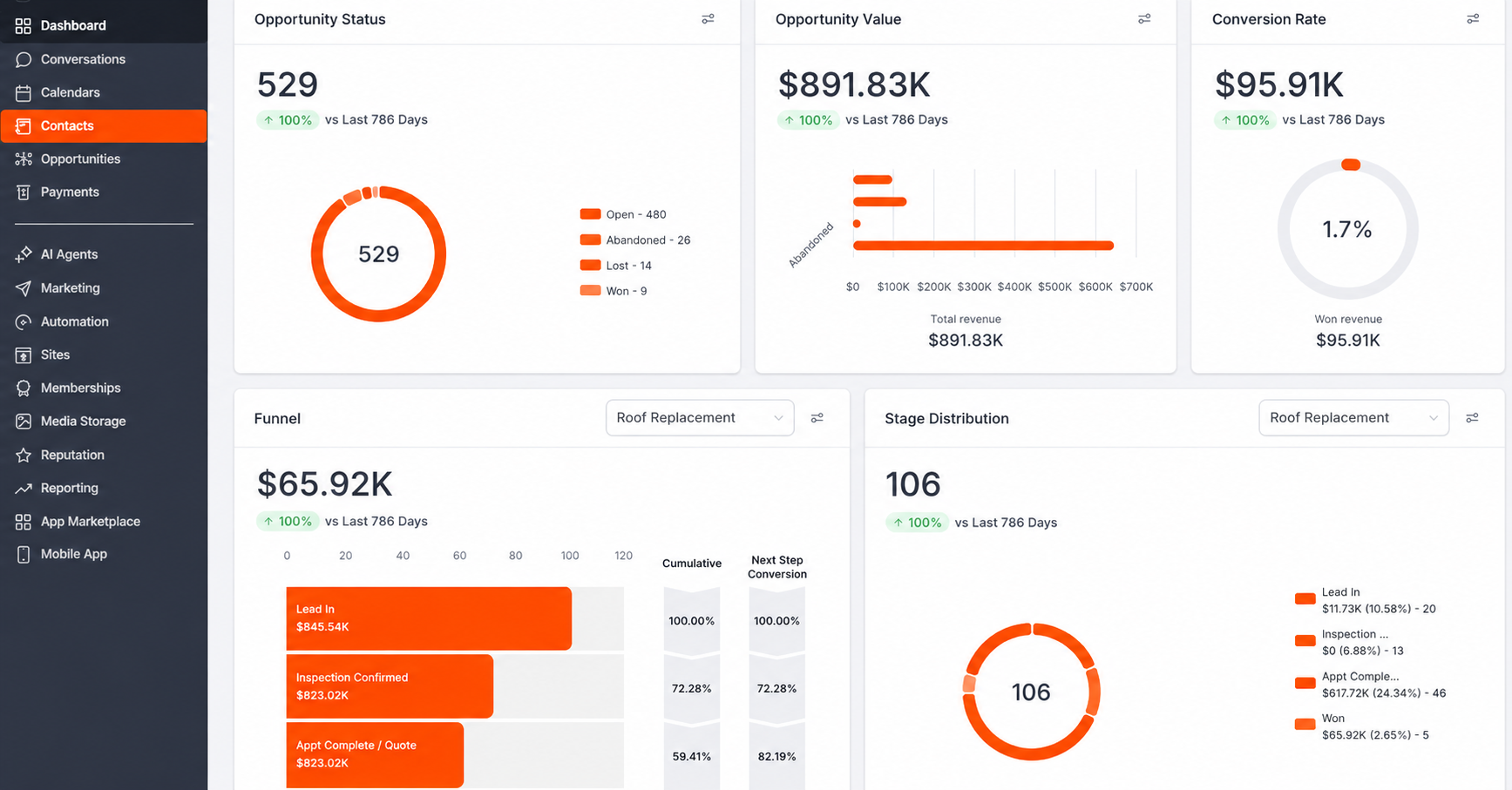Open Stage Distribution filter settings icon
Viewport: 1512px width, 790px height.
1472,418
